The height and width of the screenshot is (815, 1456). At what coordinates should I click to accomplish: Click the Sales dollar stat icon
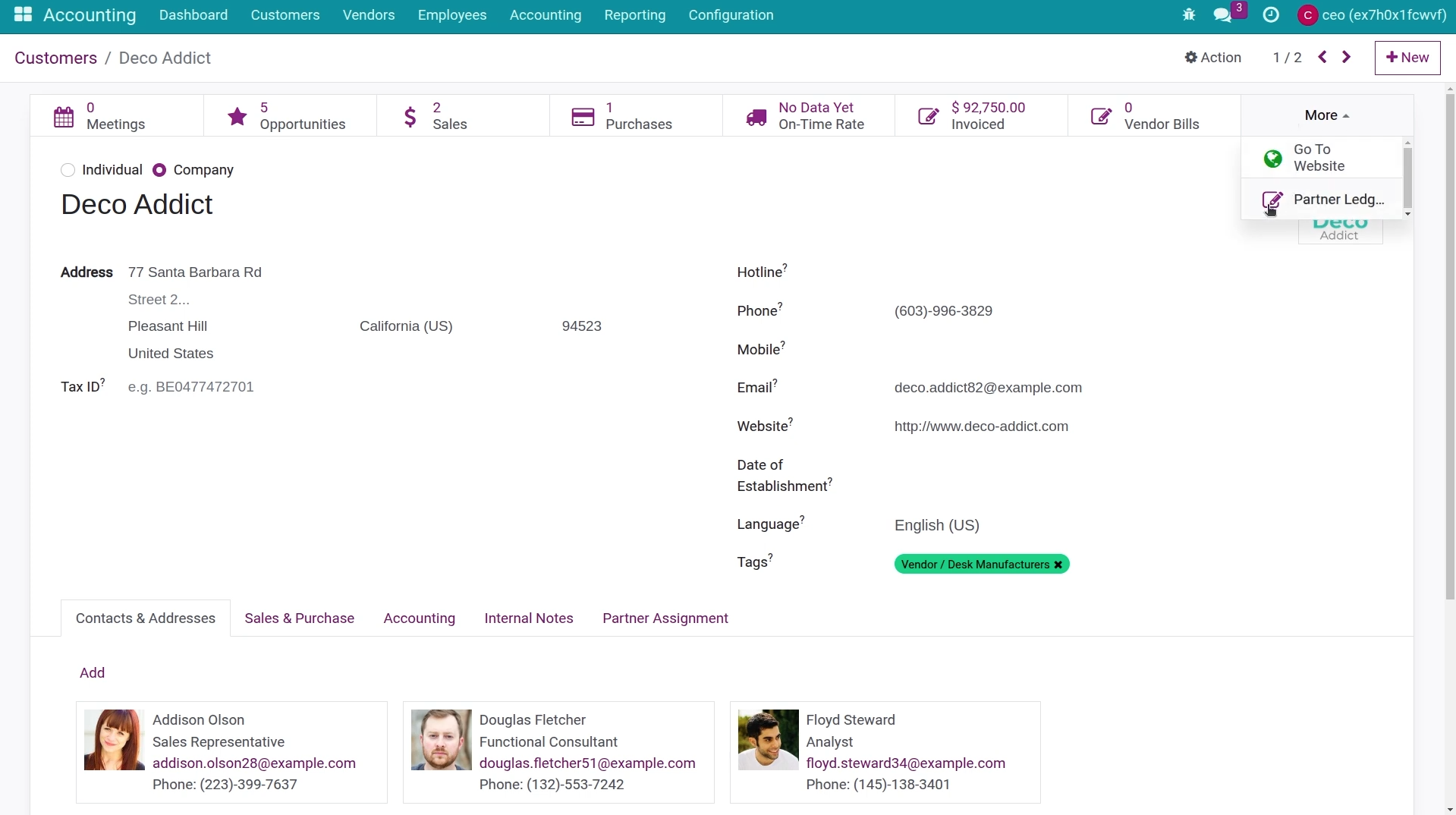[x=410, y=116]
